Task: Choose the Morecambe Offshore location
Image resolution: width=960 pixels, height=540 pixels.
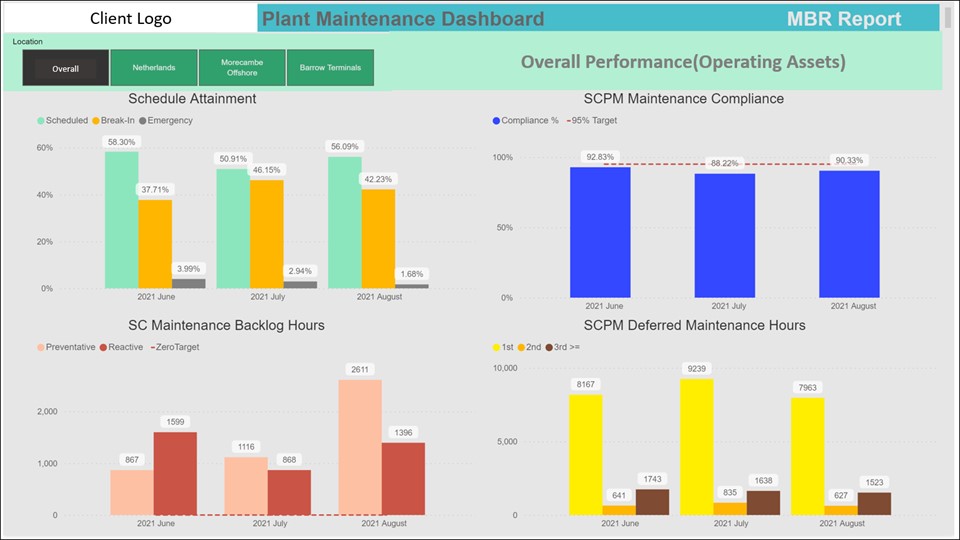Action: click(242, 68)
